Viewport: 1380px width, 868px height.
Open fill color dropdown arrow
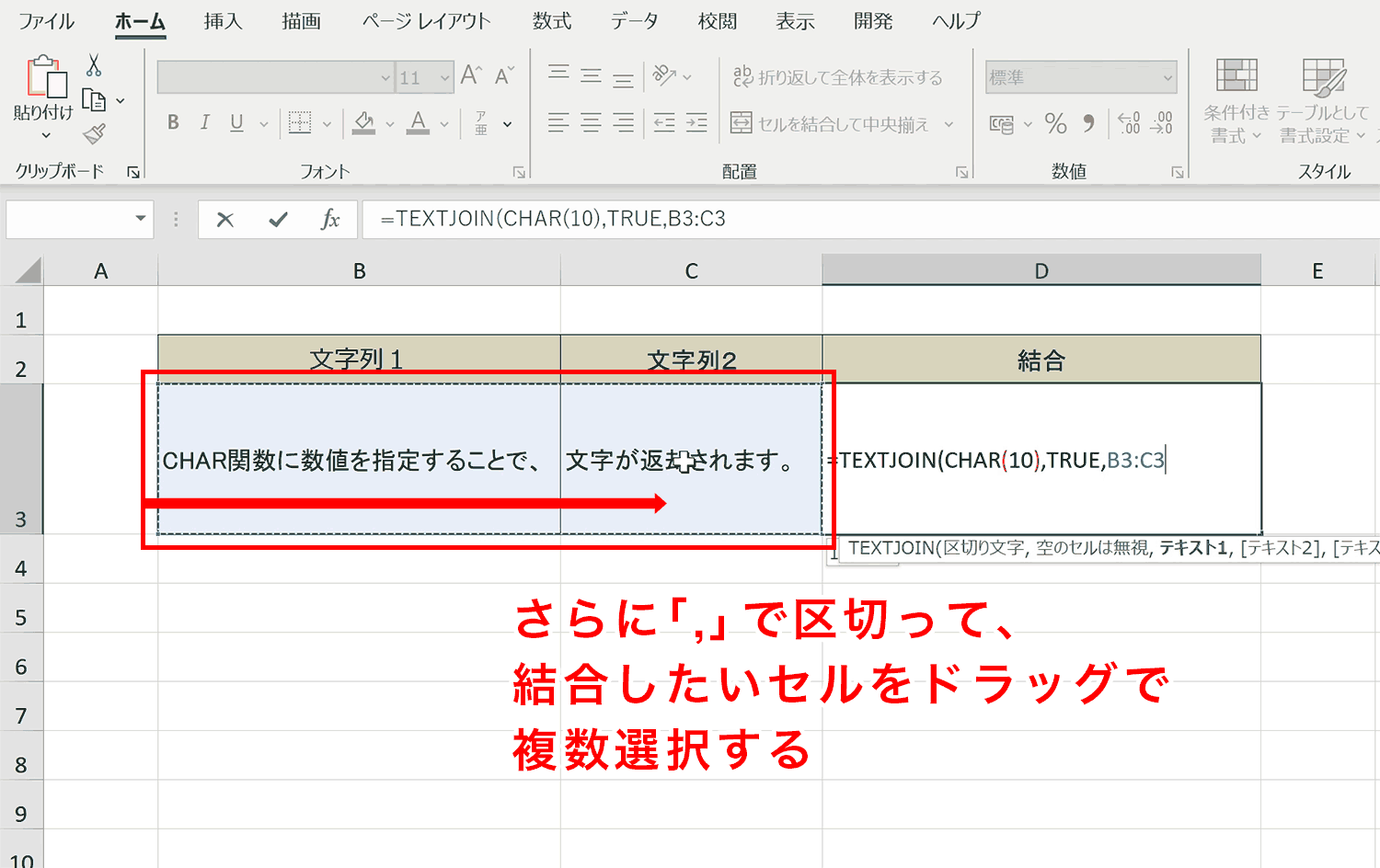[390, 123]
